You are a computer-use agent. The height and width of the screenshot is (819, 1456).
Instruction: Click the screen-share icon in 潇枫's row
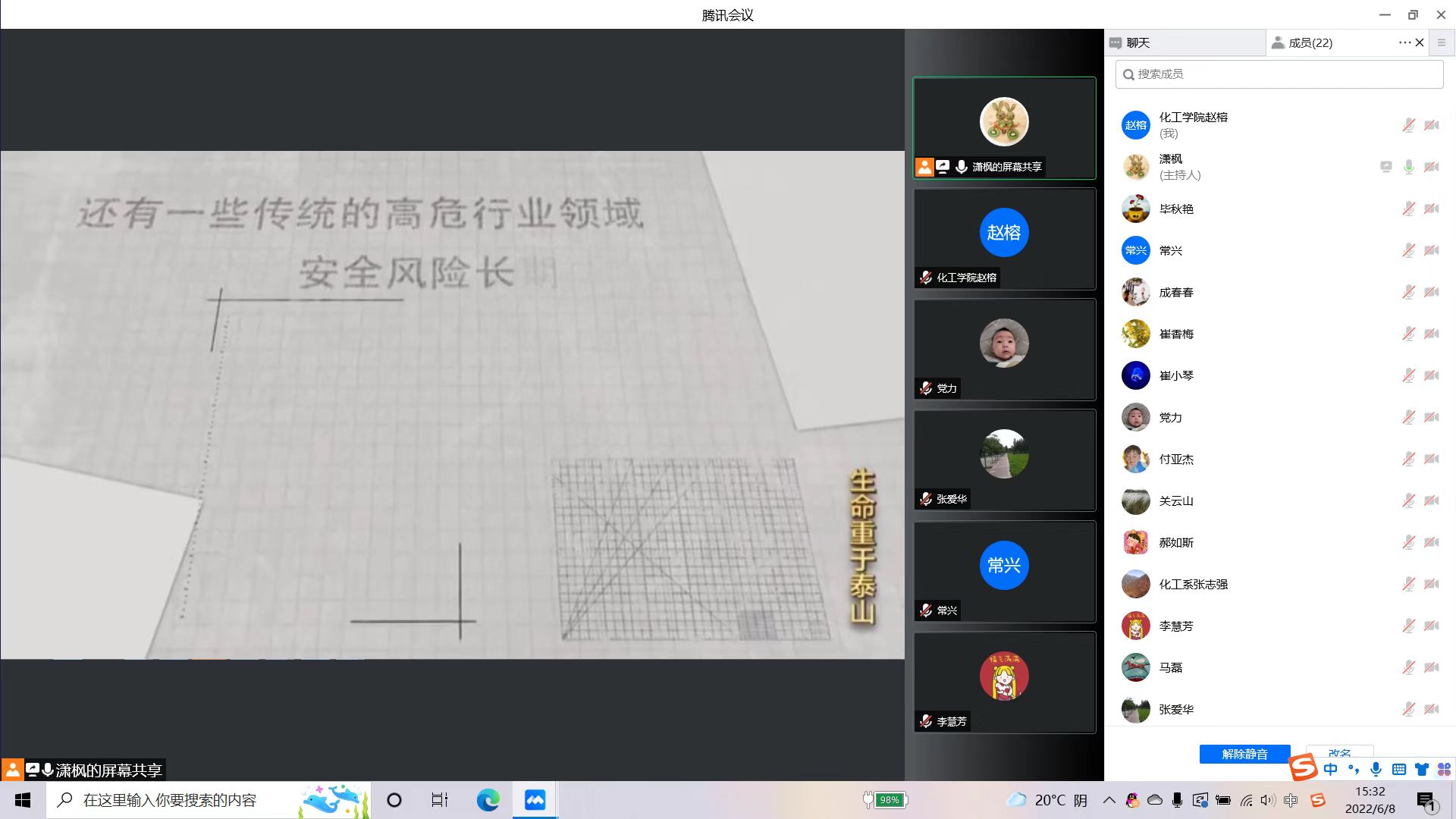[x=1385, y=167]
